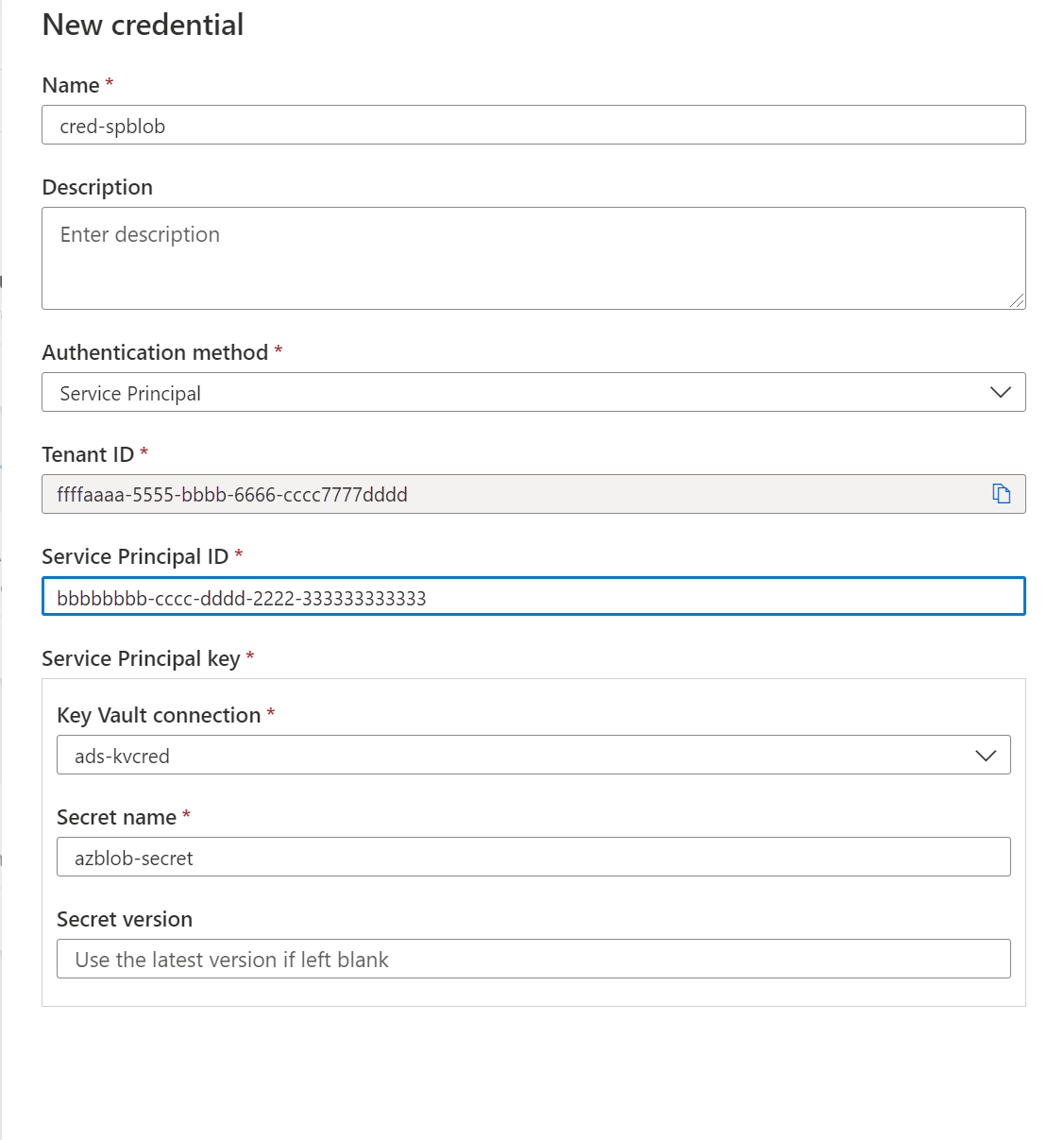The height and width of the screenshot is (1140, 1064).
Task: Click the New credential heading
Action: (143, 25)
